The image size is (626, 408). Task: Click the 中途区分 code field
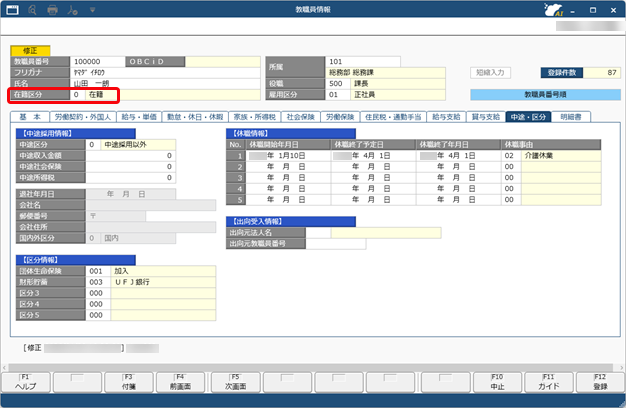(93, 145)
